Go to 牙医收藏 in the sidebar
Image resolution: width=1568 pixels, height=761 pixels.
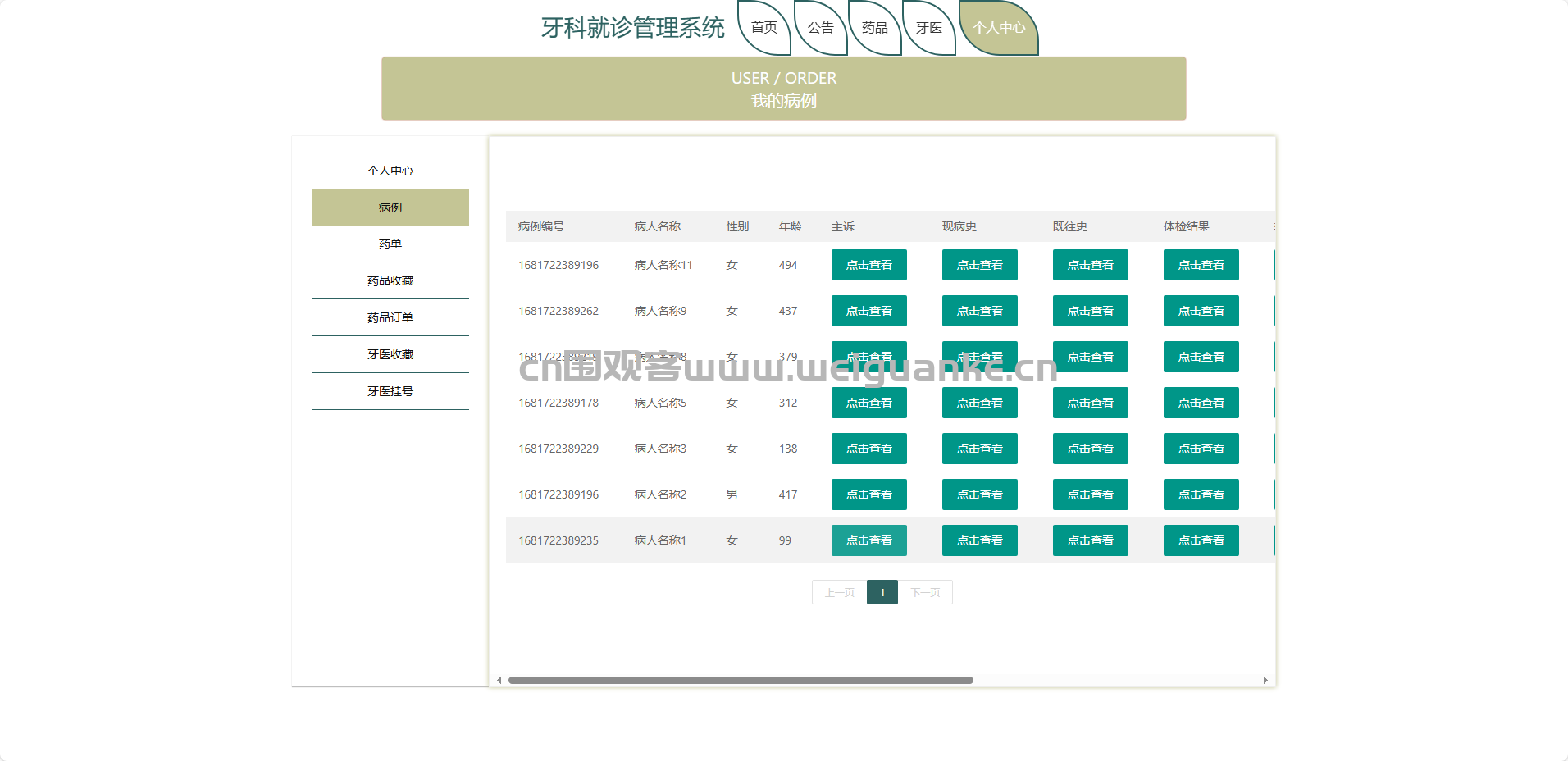click(390, 354)
